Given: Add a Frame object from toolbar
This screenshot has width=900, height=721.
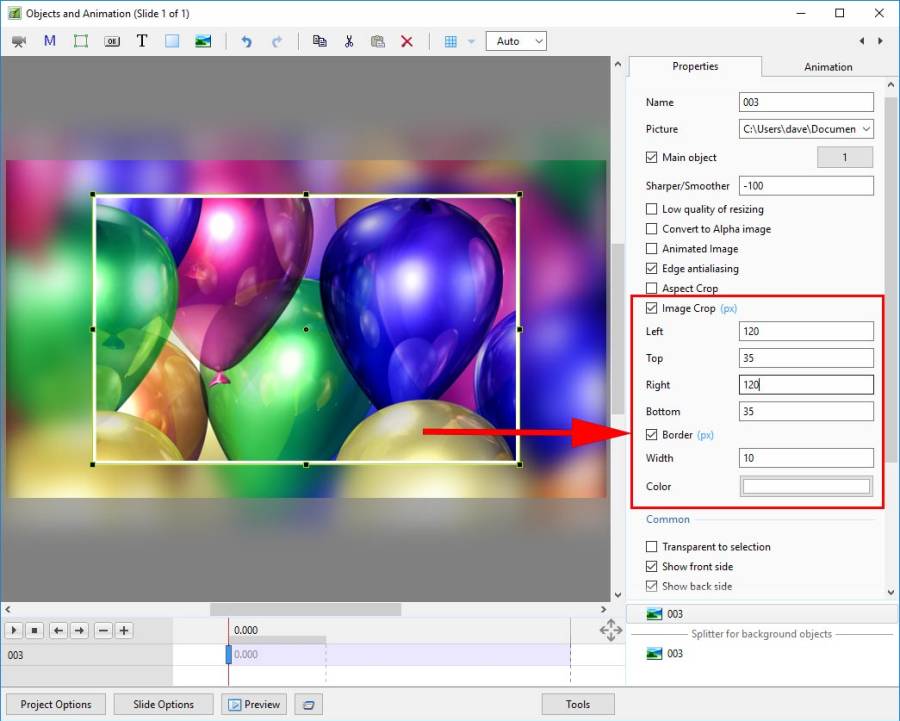Looking at the screenshot, I should point(81,41).
